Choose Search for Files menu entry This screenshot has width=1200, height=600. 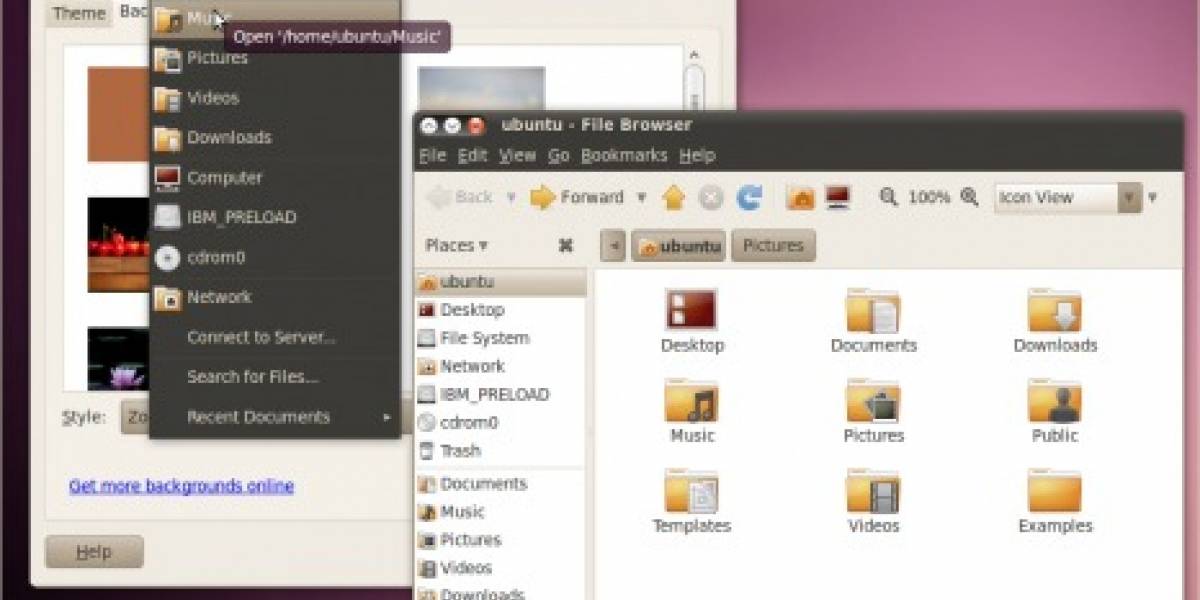tap(275, 377)
